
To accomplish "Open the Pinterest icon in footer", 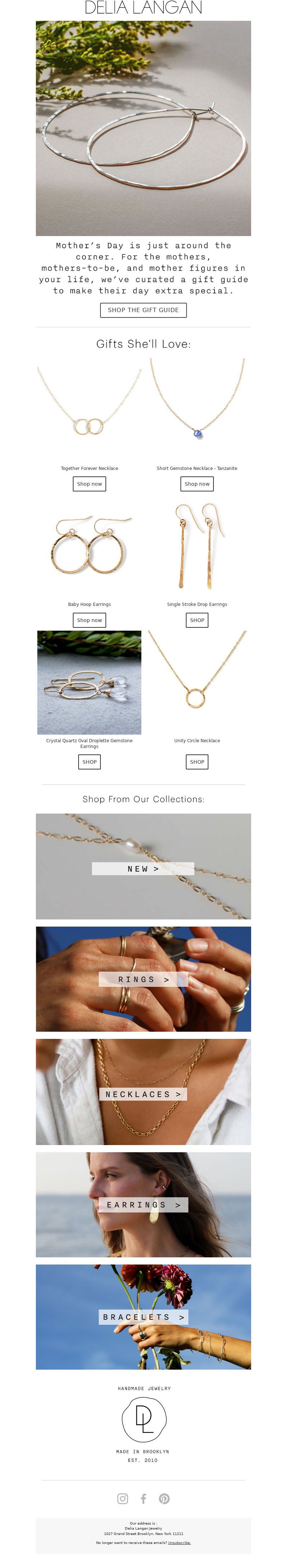I will point(165,1499).
